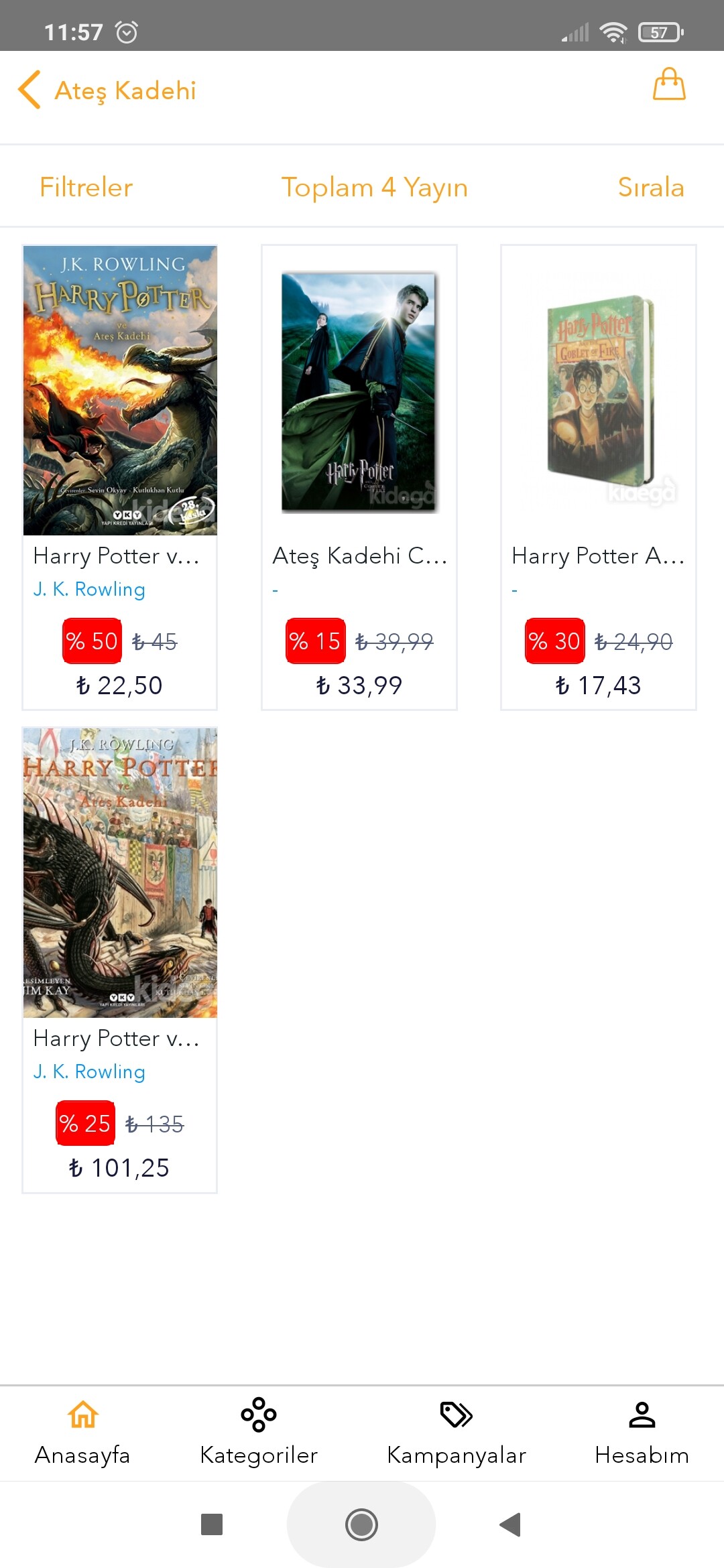The width and height of the screenshot is (724, 1568).
Task: Select the Harry Potter A... product title
Action: tap(598, 556)
